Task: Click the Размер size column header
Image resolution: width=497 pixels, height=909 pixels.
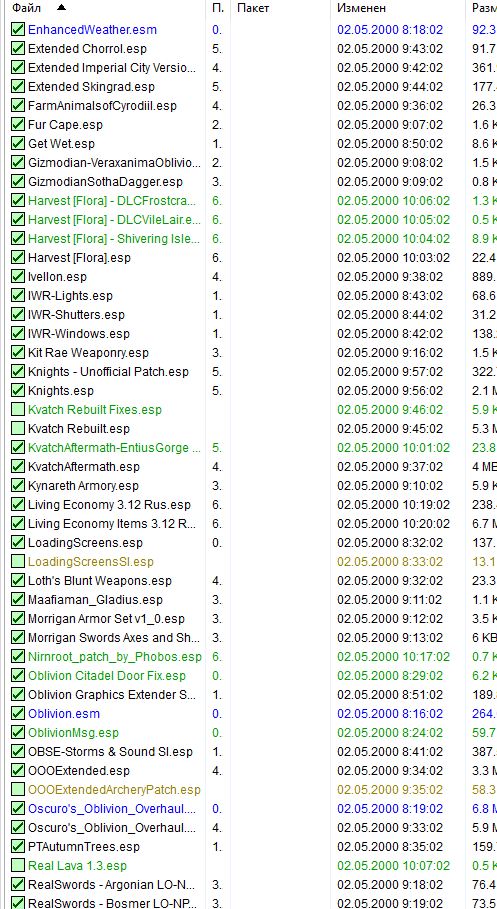Action: (484, 8)
